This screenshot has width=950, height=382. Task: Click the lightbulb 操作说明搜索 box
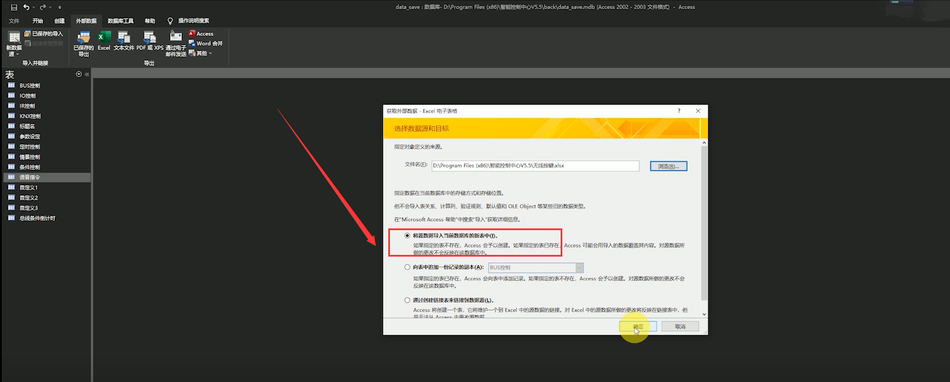[189, 21]
